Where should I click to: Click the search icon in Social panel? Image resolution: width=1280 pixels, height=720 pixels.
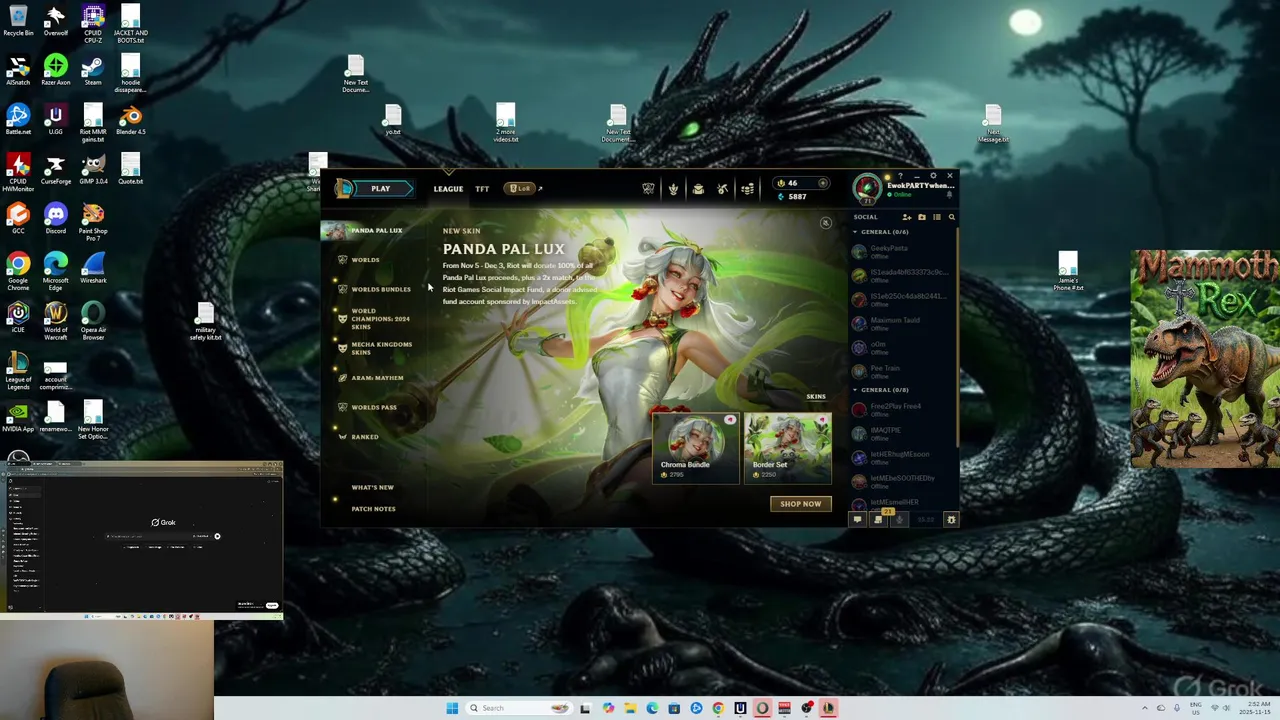tap(951, 217)
